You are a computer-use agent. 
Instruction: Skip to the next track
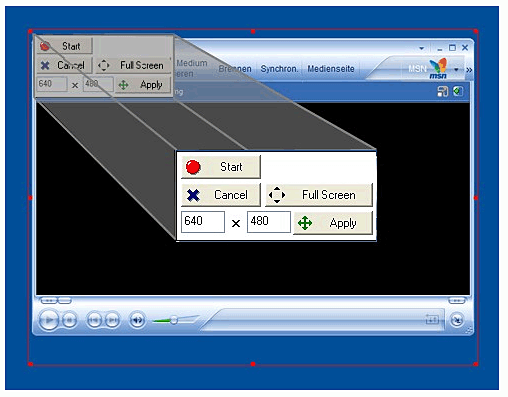point(112,320)
